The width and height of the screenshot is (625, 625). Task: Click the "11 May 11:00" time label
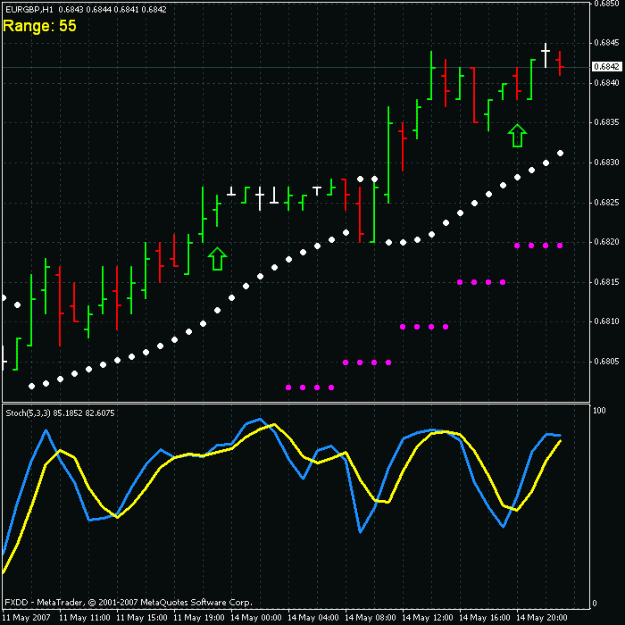(x=85, y=618)
